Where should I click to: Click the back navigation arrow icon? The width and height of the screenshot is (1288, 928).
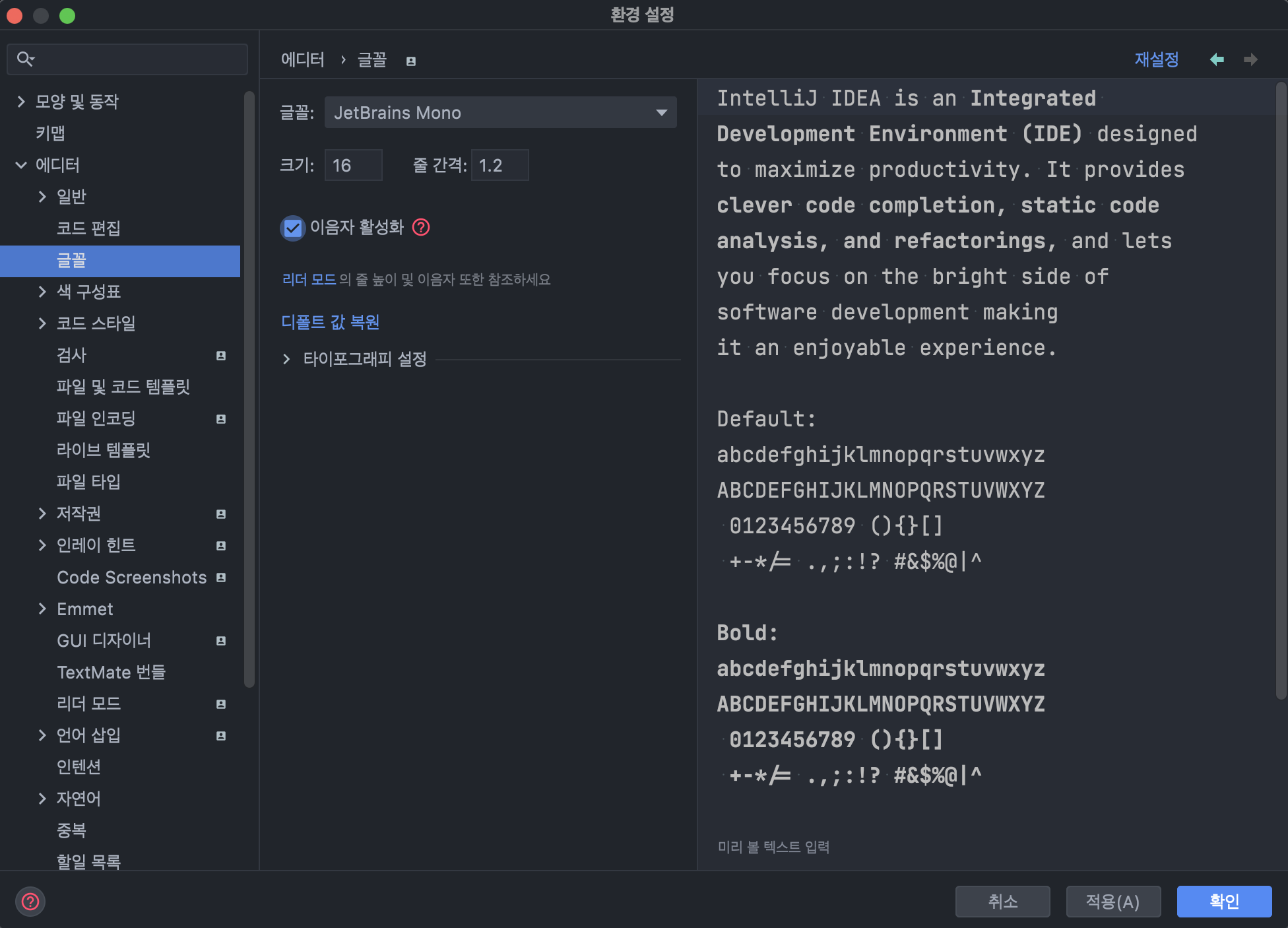(1217, 59)
